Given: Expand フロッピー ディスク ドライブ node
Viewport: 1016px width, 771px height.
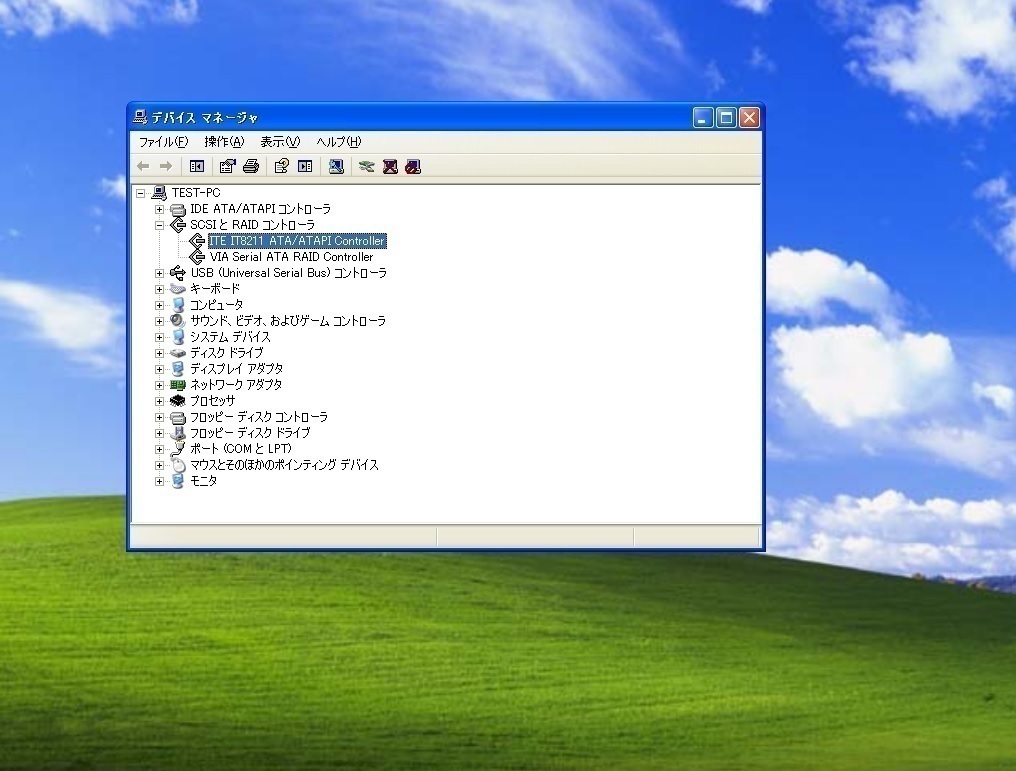Looking at the screenshot, I should tap(159, 433).
